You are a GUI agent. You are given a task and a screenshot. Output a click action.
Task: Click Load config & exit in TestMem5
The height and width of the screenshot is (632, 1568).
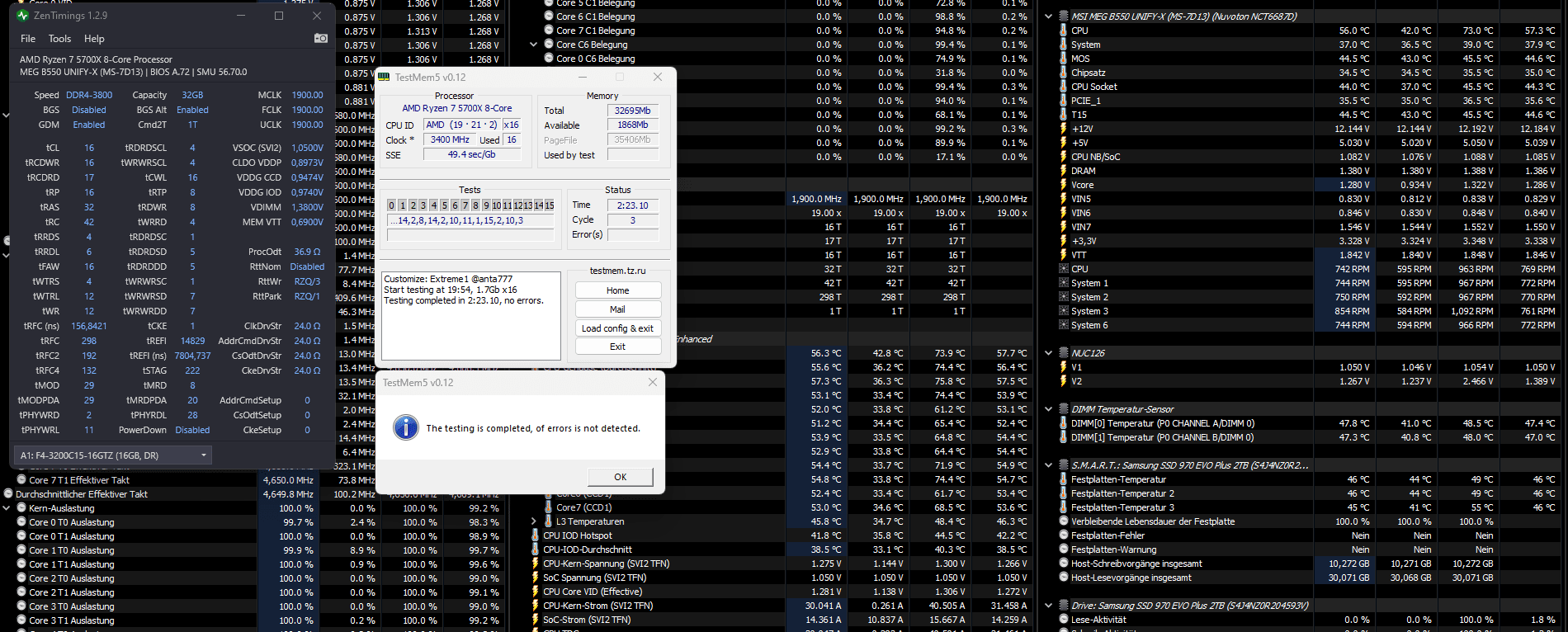618,328
